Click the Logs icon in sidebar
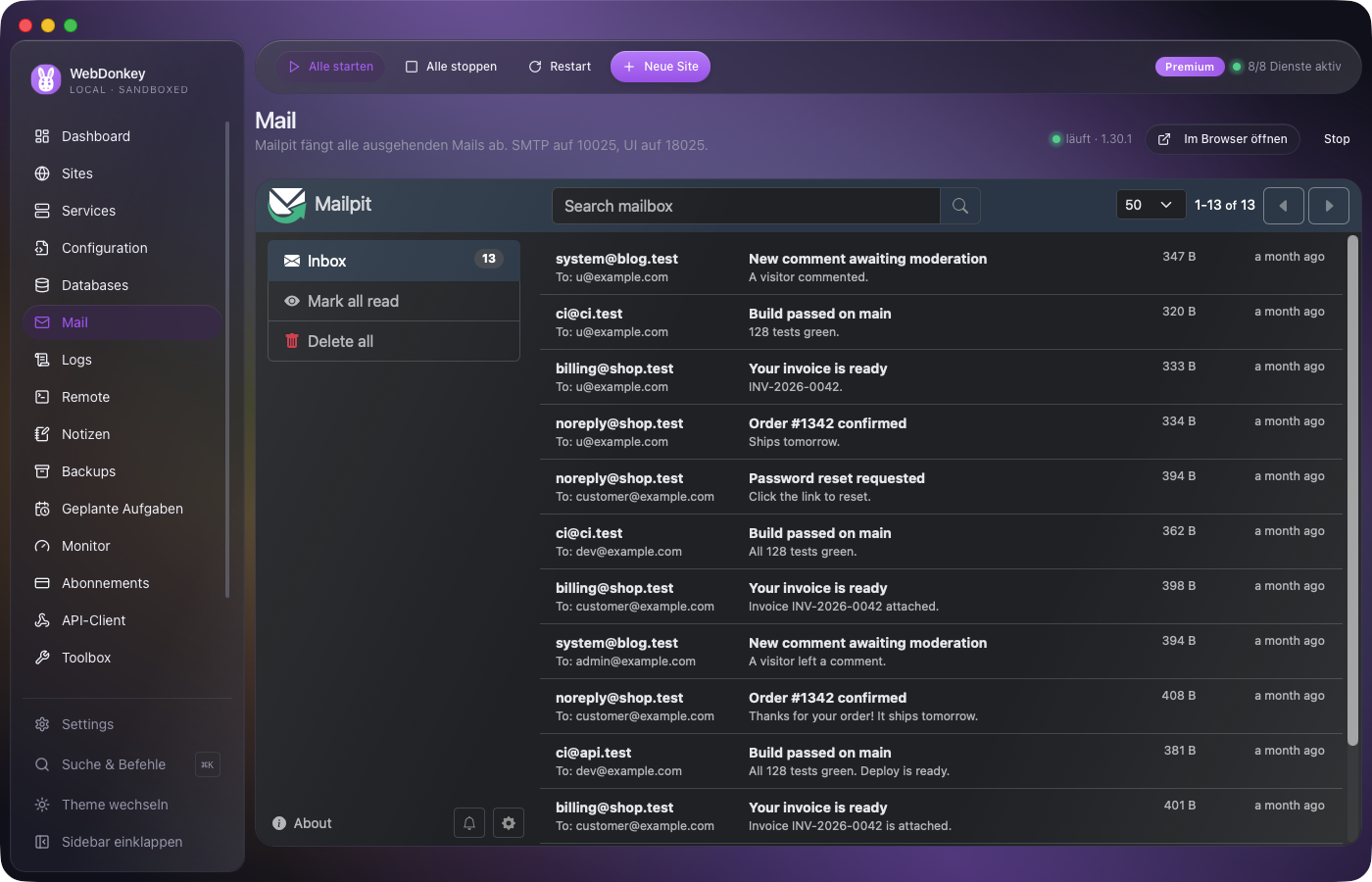The height and width of the screenshot is (882, 1372). click(42, 360)
